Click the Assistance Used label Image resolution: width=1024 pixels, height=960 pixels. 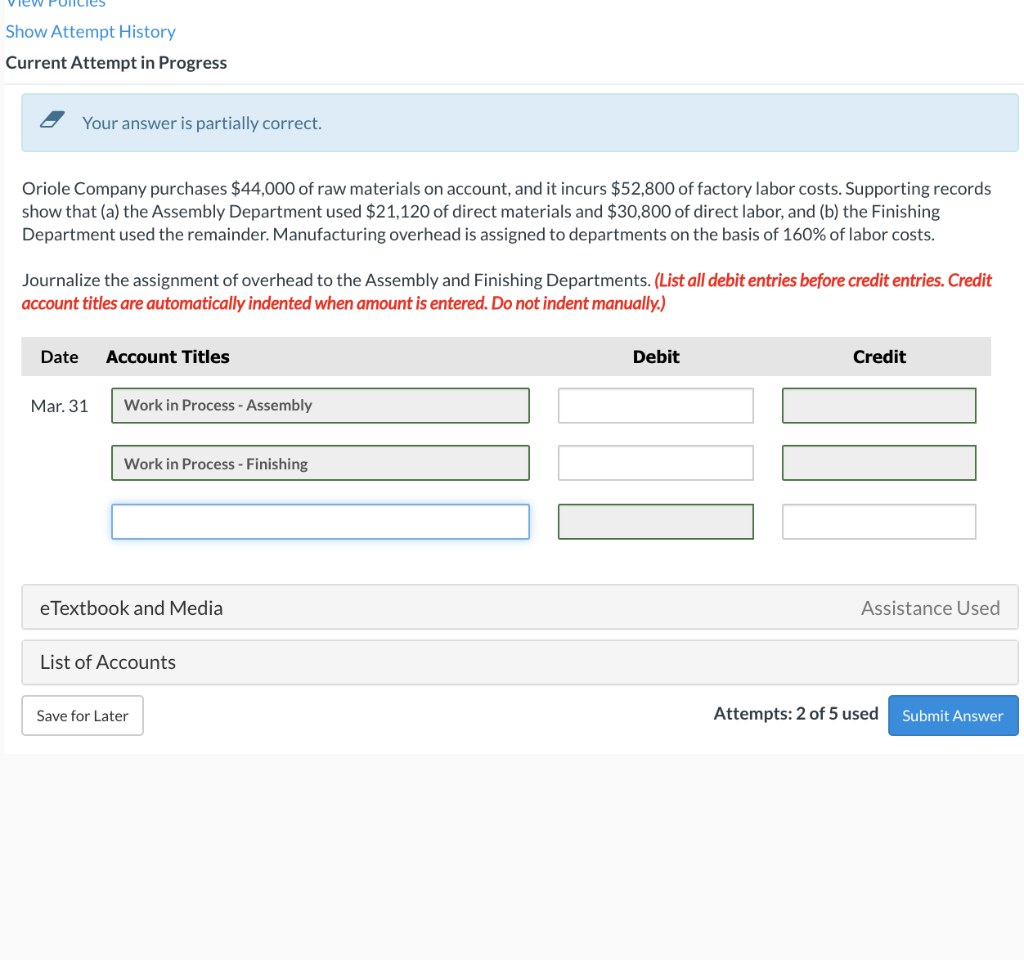[930, 607]
